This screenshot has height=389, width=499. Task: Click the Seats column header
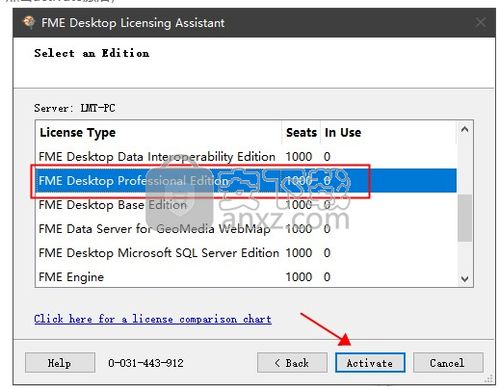(x=301, y=133)
